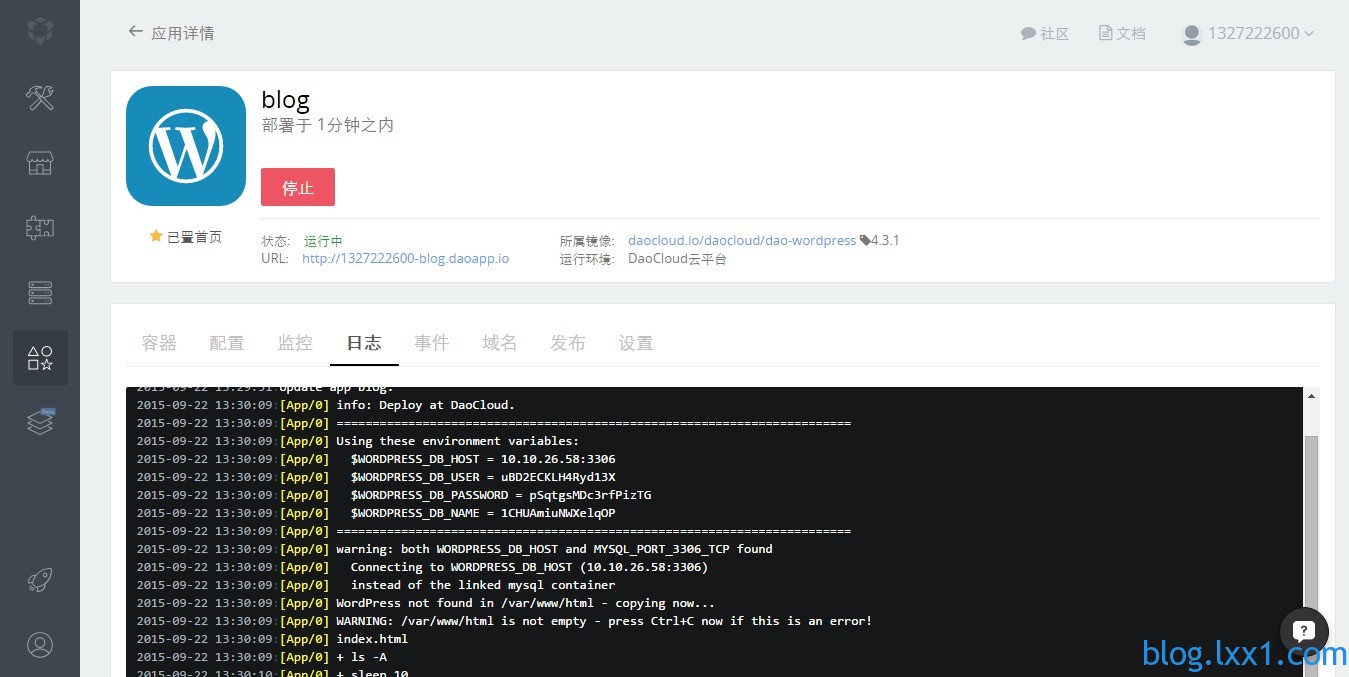Open the build tools (hammer and wrench) icon
Screen dimensions: 1349x677
click(40, 98)
